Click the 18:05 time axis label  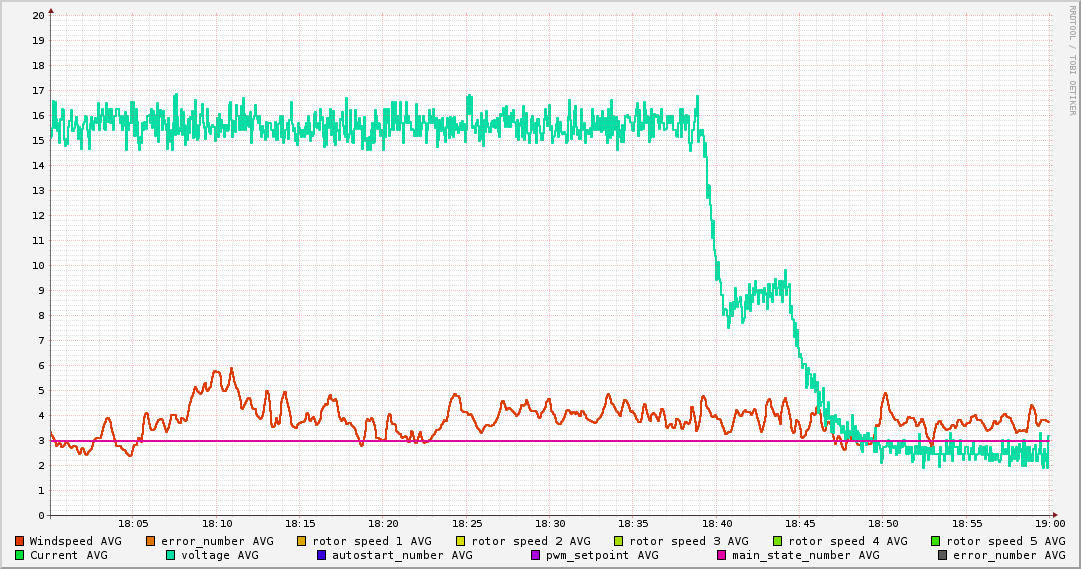[134, 523]
